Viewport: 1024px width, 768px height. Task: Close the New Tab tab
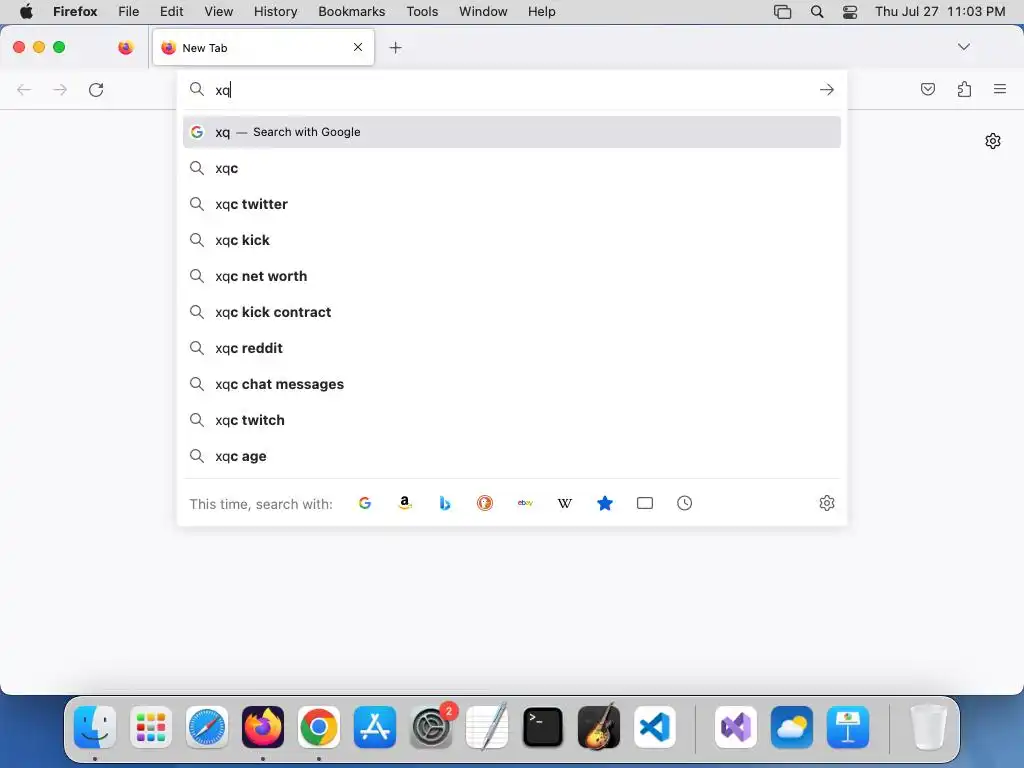coord(358,47)
